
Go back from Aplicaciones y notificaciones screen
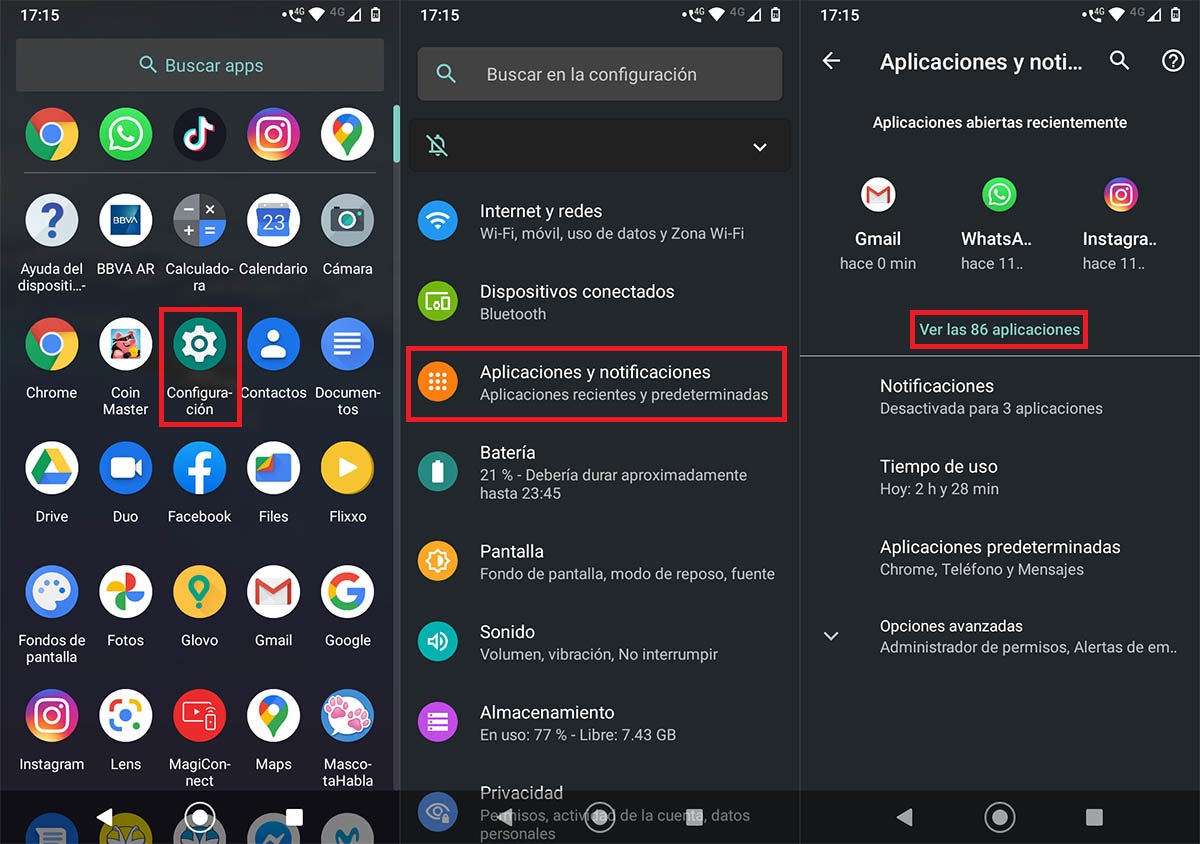831,61
